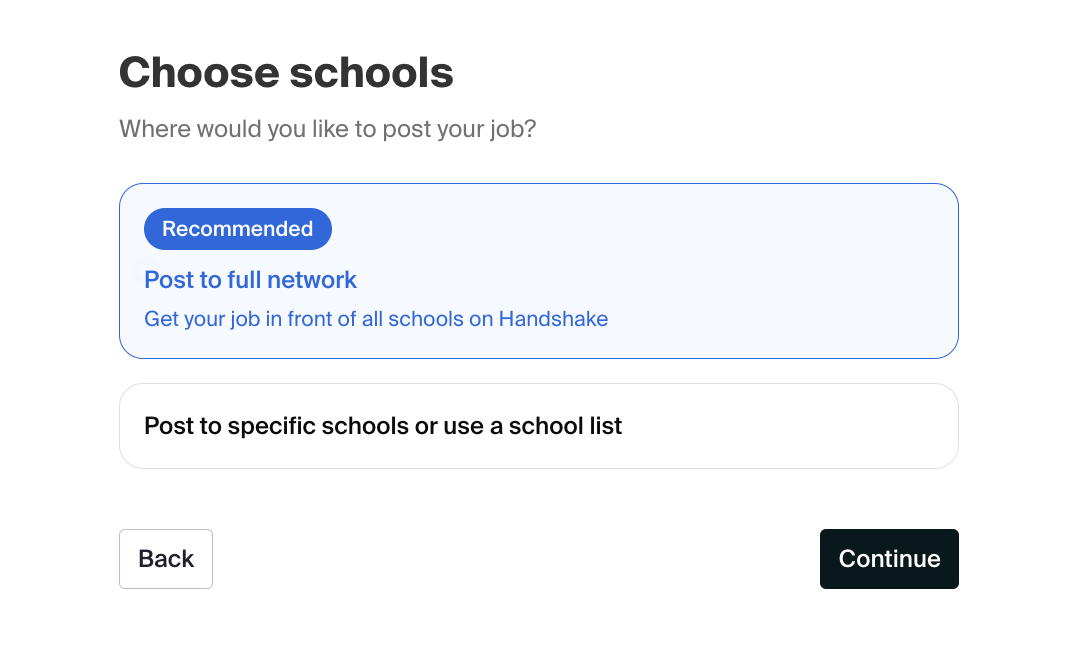
Task: Go back with the Back button
Action: [166, 559]
